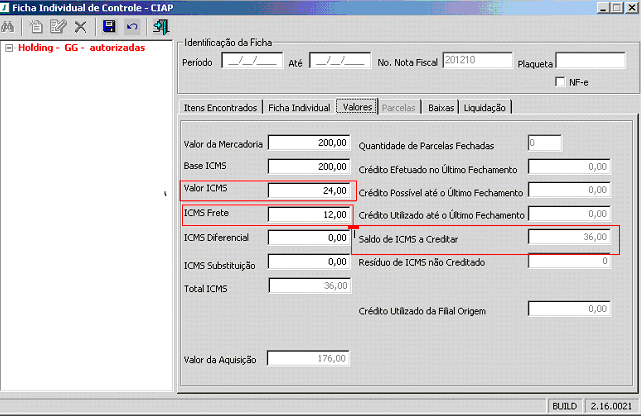Click the ICMS Diferencial field
The height and width of the screenshot is (416, 641).
coord(309,238)
